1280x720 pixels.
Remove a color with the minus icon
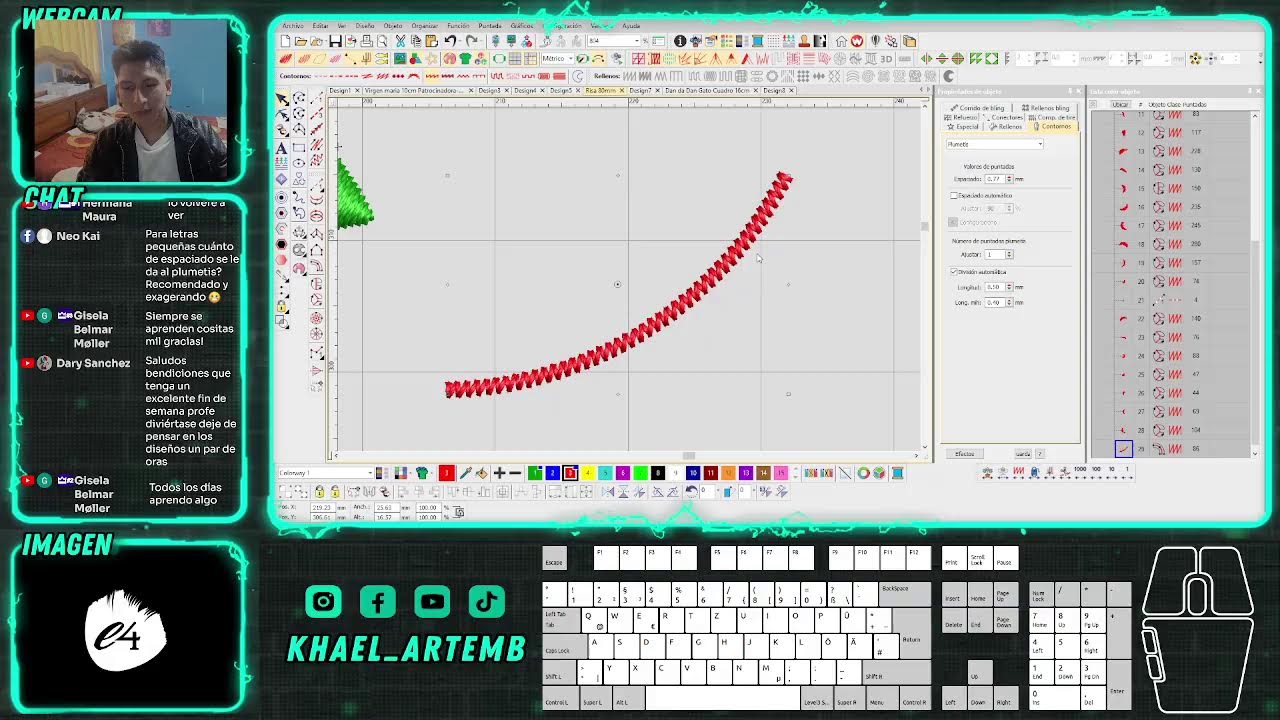tap(515, 472)
